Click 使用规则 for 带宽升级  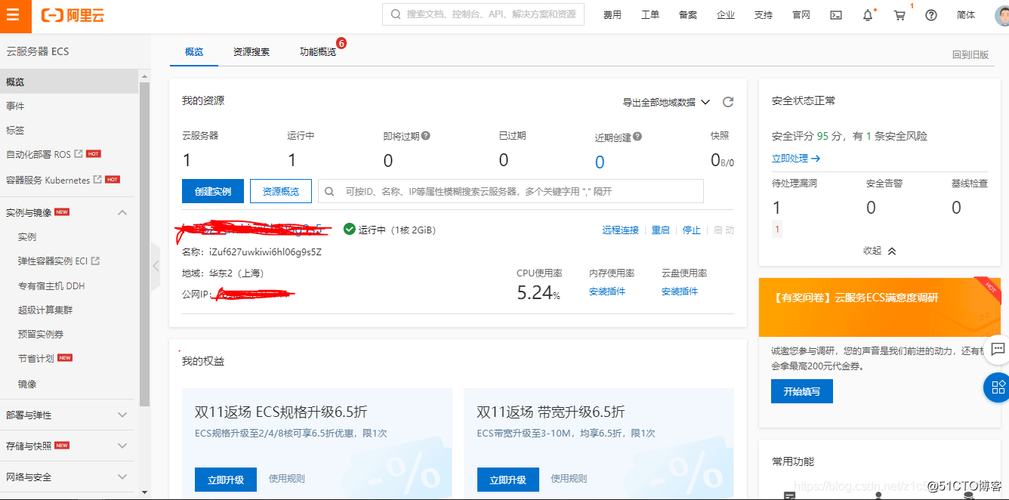569,478
